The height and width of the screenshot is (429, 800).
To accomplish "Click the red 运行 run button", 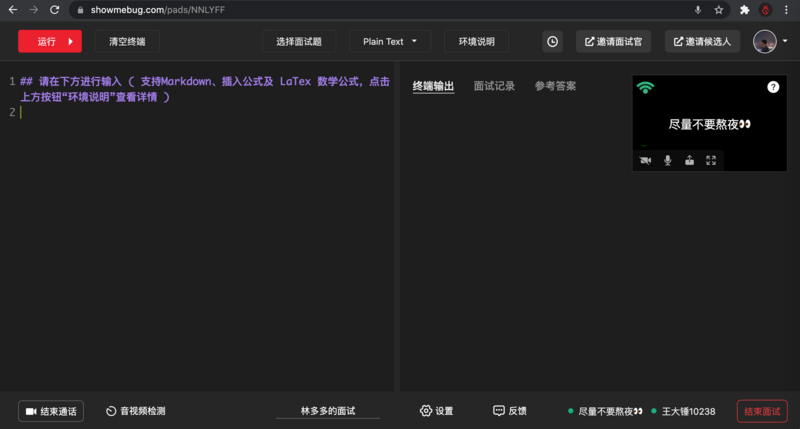I will (x=50, y=41).
